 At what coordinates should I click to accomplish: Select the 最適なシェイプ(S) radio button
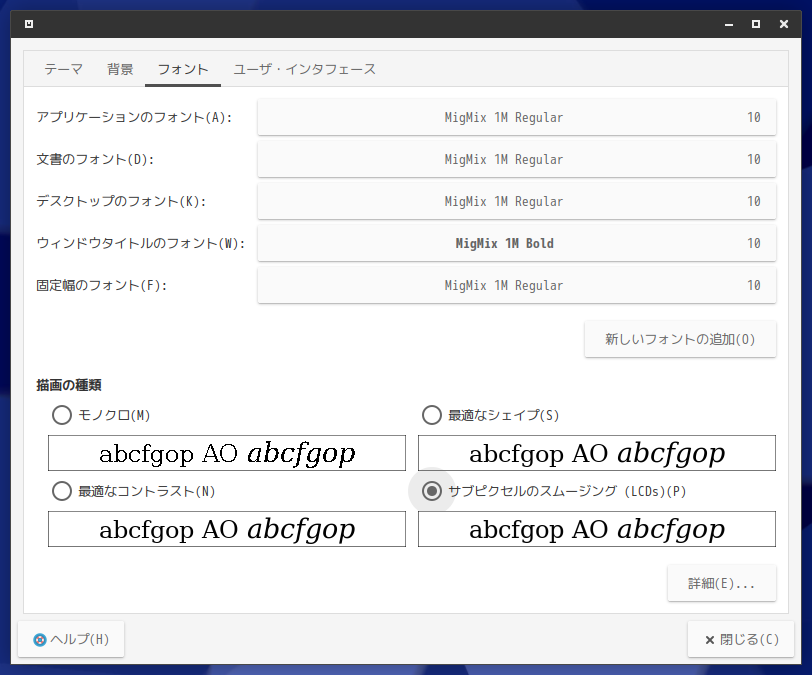431,415
